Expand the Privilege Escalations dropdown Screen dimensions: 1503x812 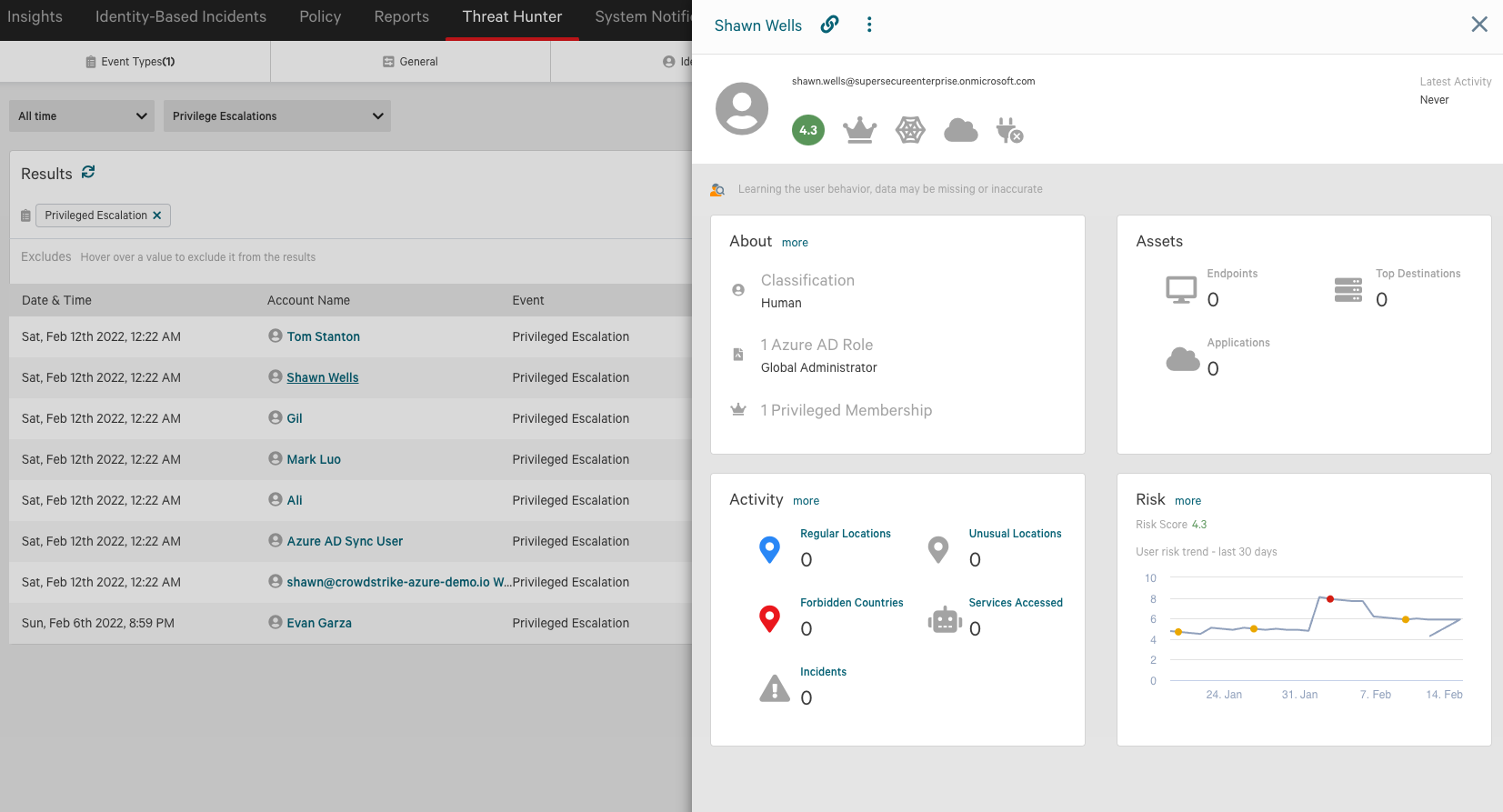[x=276, y=116]
